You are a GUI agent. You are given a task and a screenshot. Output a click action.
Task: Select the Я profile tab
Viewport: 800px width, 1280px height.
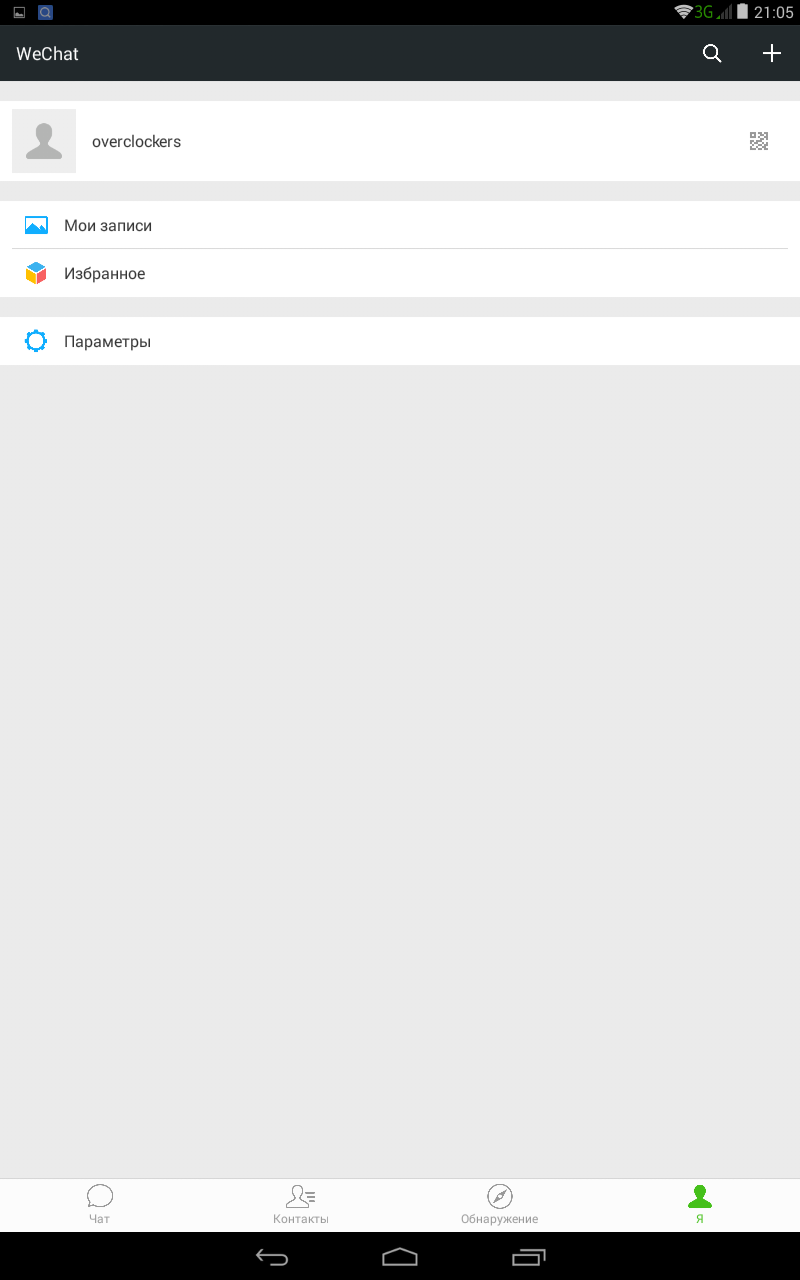[x=700, y=1205]
